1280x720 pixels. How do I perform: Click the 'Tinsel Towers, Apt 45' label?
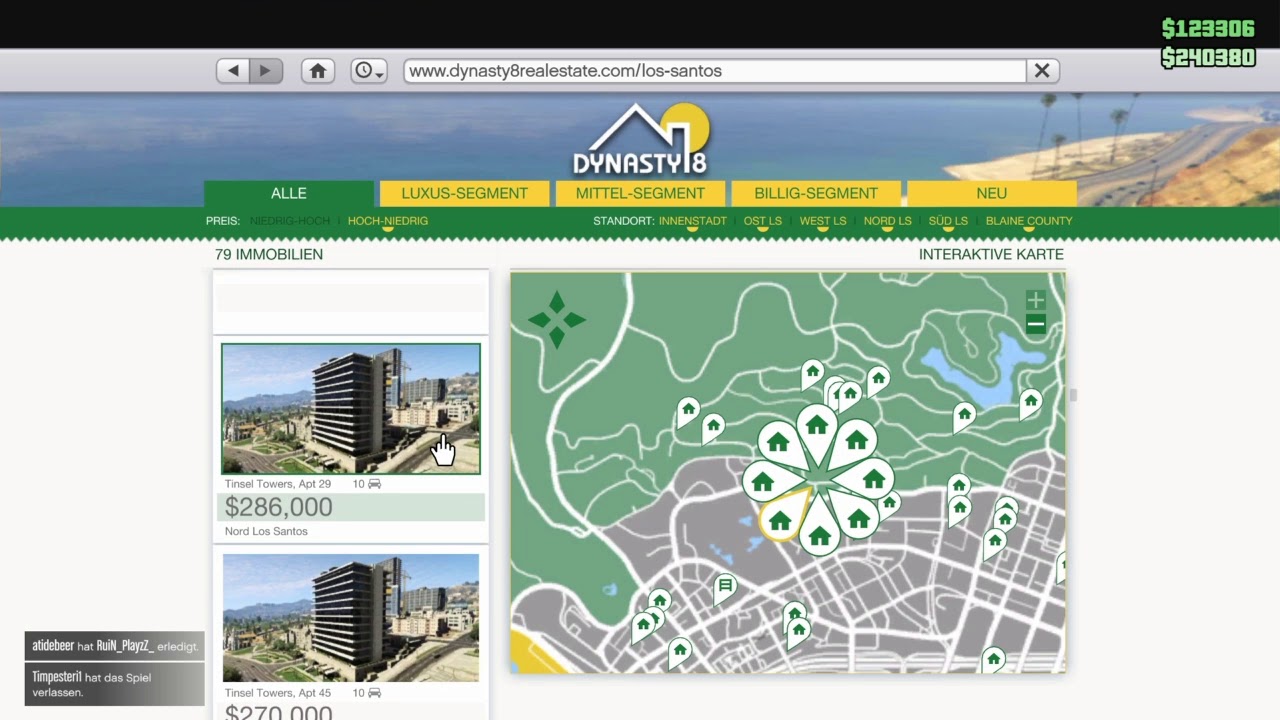click(278, 693)
